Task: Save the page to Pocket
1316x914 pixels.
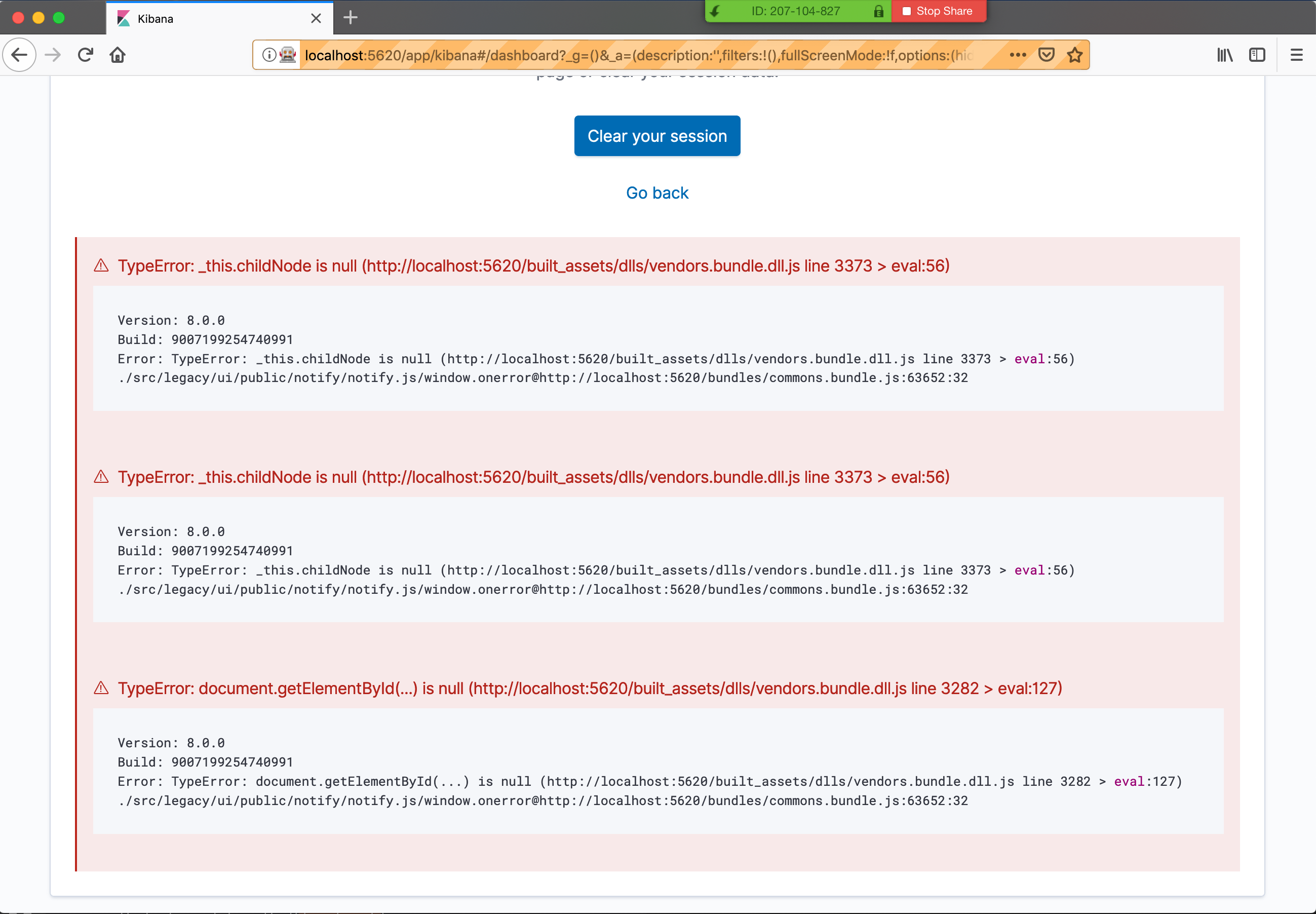Action: click(1047, 54)
